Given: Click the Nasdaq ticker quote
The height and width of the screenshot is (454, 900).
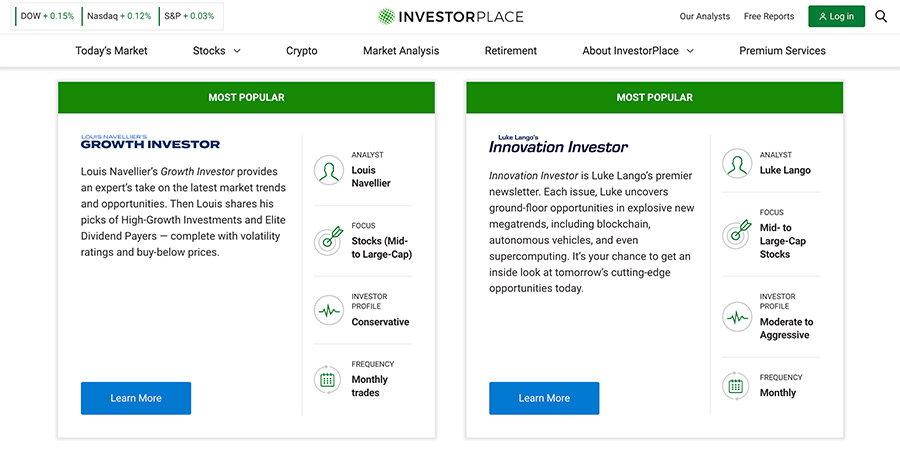Looking at the screenshot, I should click(119, 16).
